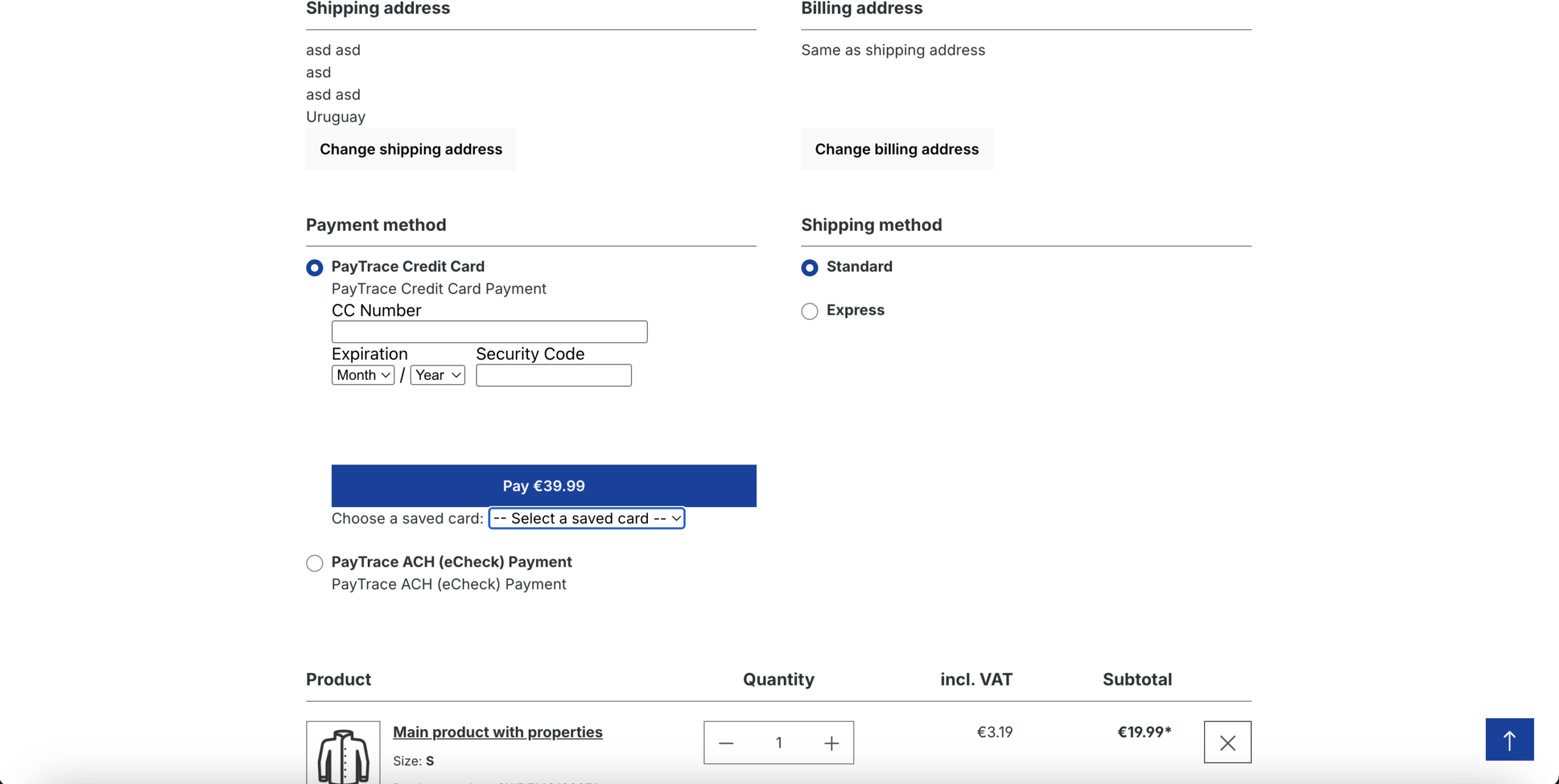Open the expiration Month dropdown

pos(363,375)
